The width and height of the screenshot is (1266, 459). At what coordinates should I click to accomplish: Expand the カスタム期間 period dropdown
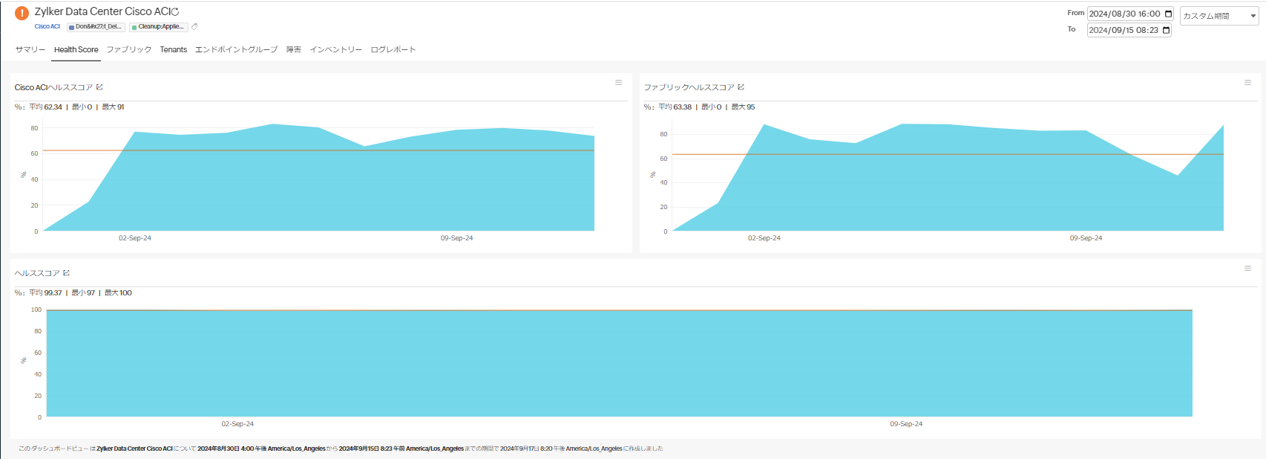coord(1219,16)
